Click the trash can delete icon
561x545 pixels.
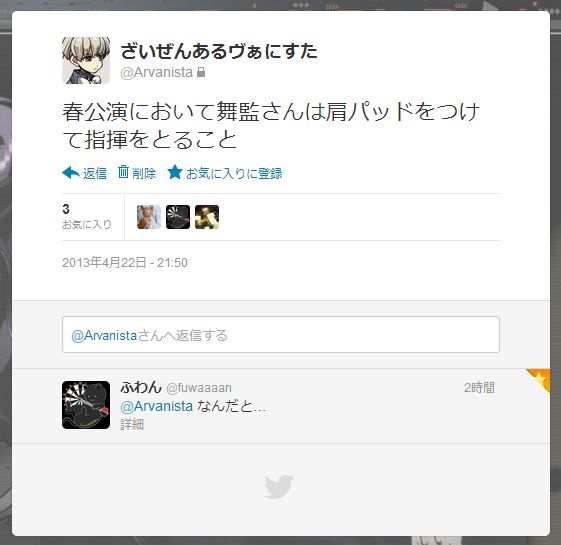coord(123,172)
